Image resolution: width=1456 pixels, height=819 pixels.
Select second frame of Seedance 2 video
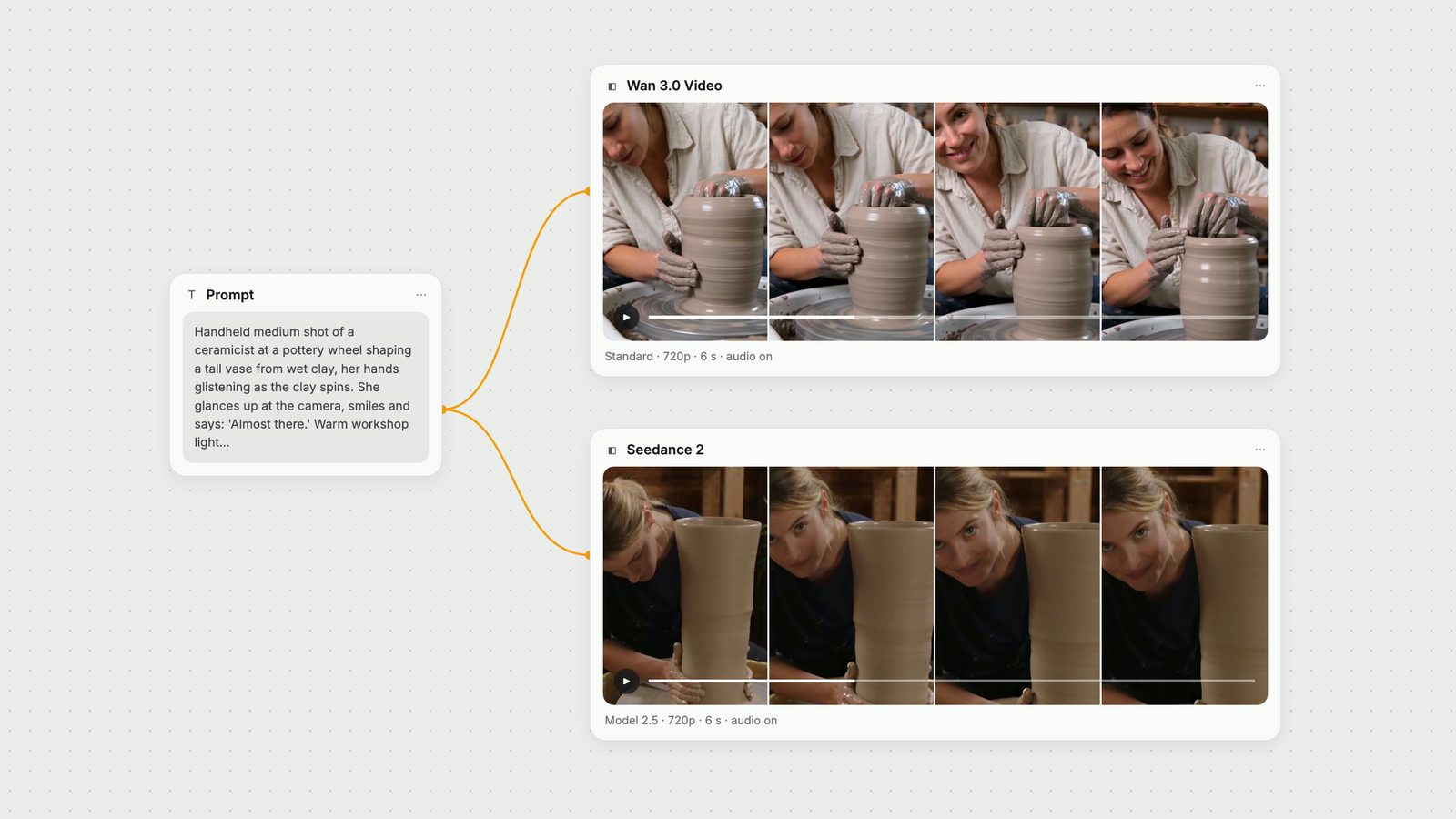(x=852, y=586)
